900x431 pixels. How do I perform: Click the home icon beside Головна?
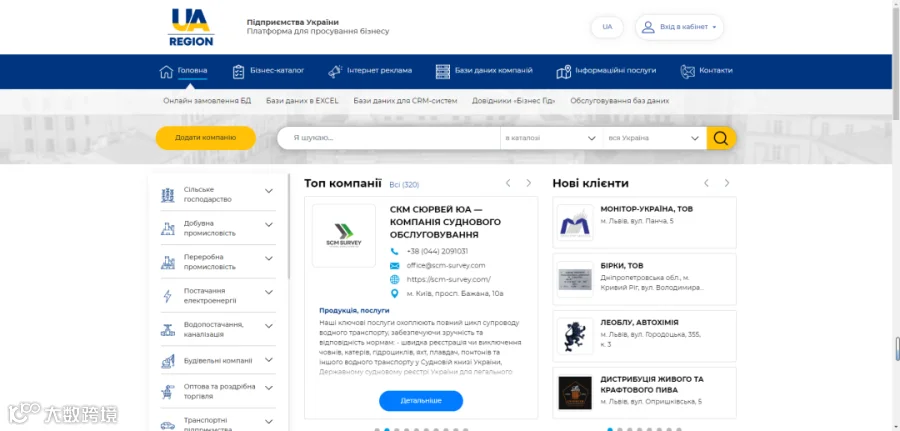pos(166,71)
